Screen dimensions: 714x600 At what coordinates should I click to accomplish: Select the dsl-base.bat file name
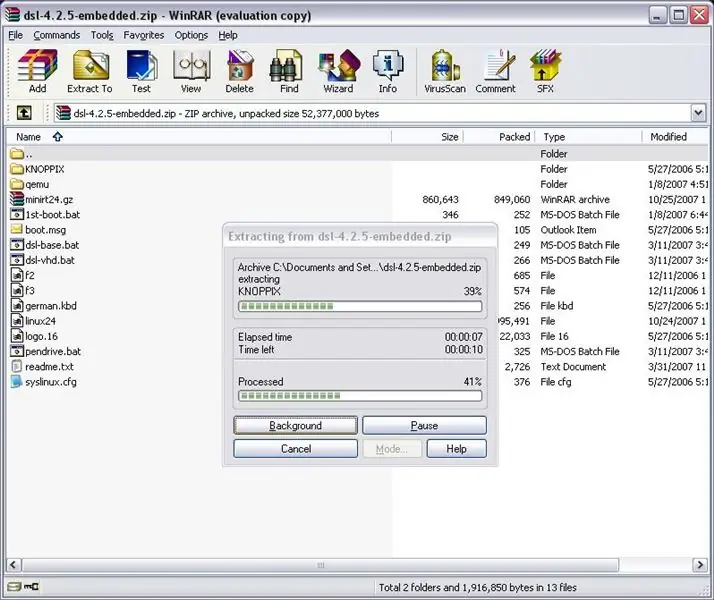52,245
